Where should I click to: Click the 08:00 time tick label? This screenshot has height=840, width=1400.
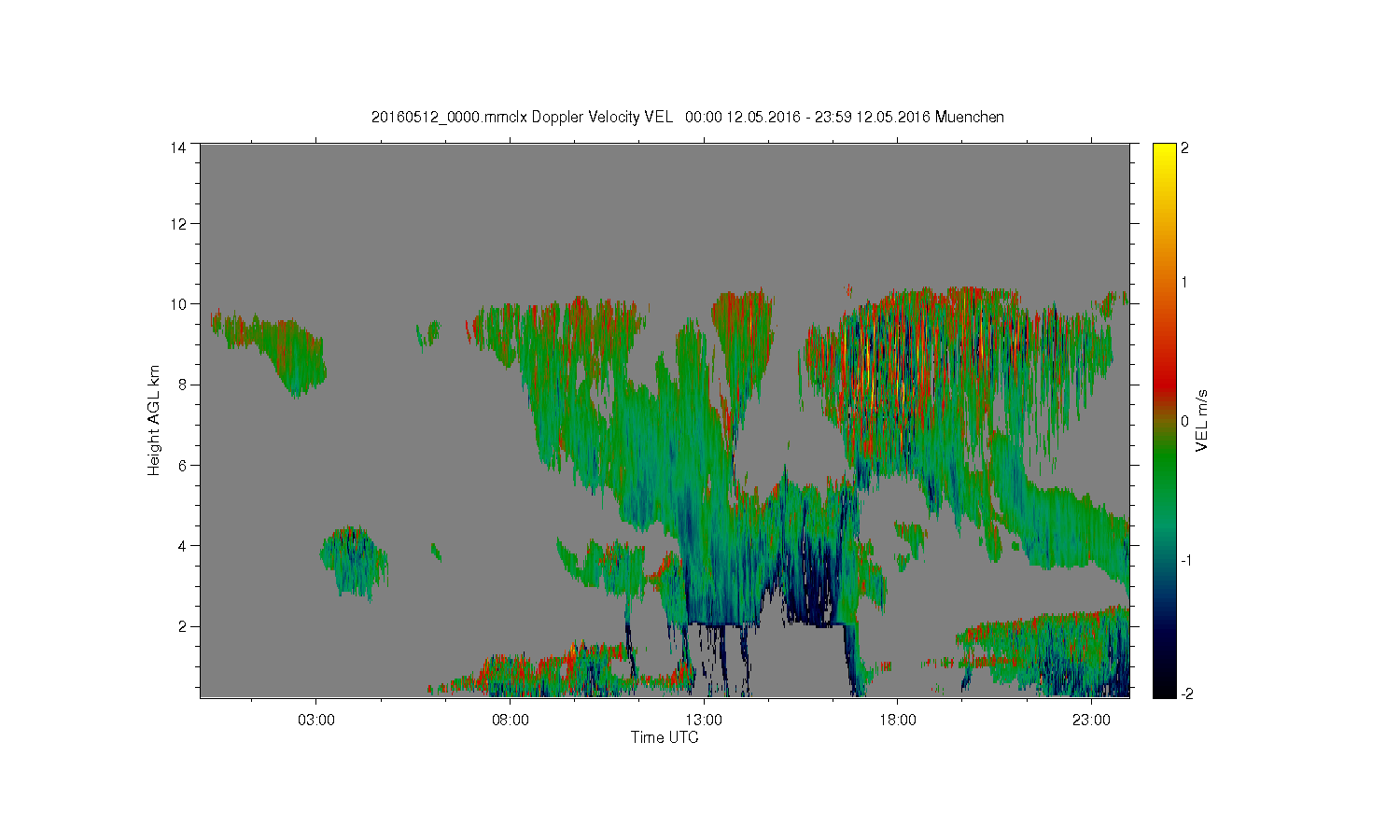pyautogui.click(x=510, y=721)
